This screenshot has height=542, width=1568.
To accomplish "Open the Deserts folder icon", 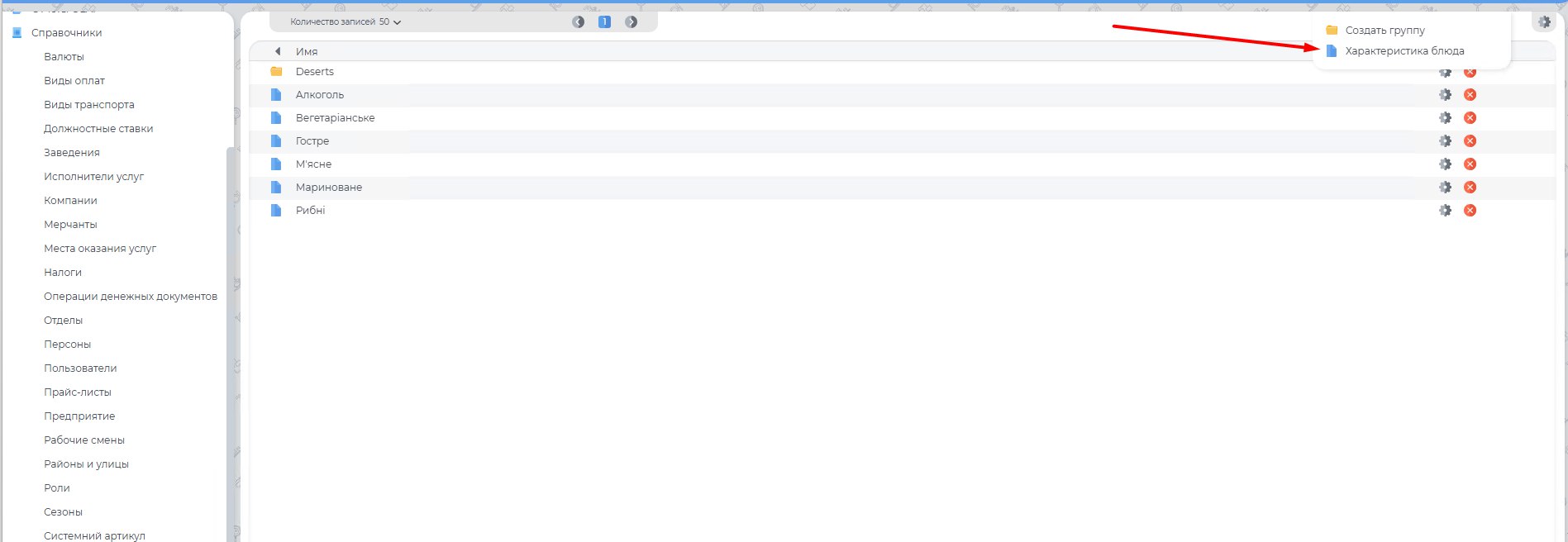I will click(x=277, y=72).
